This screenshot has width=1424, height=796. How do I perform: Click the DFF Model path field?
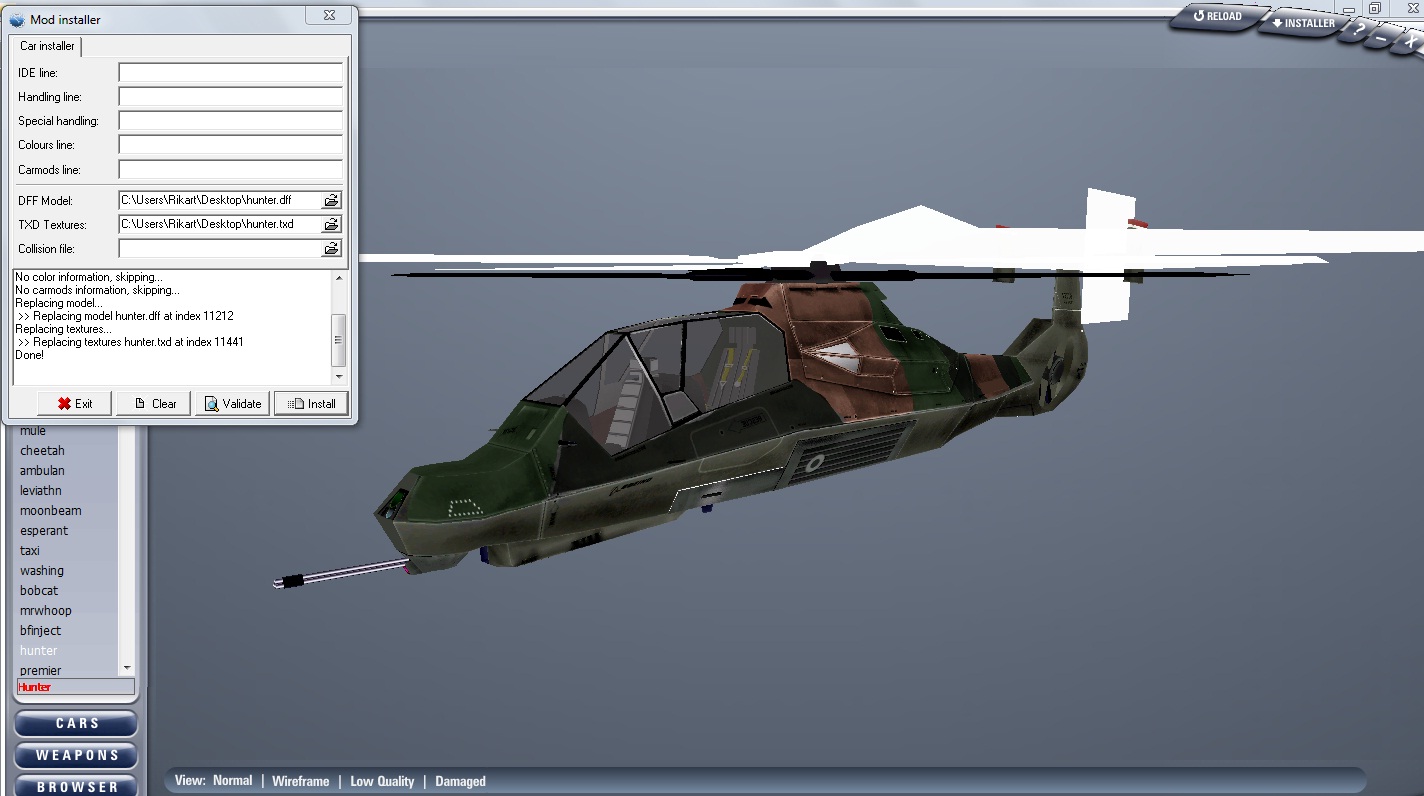point(220,200)
